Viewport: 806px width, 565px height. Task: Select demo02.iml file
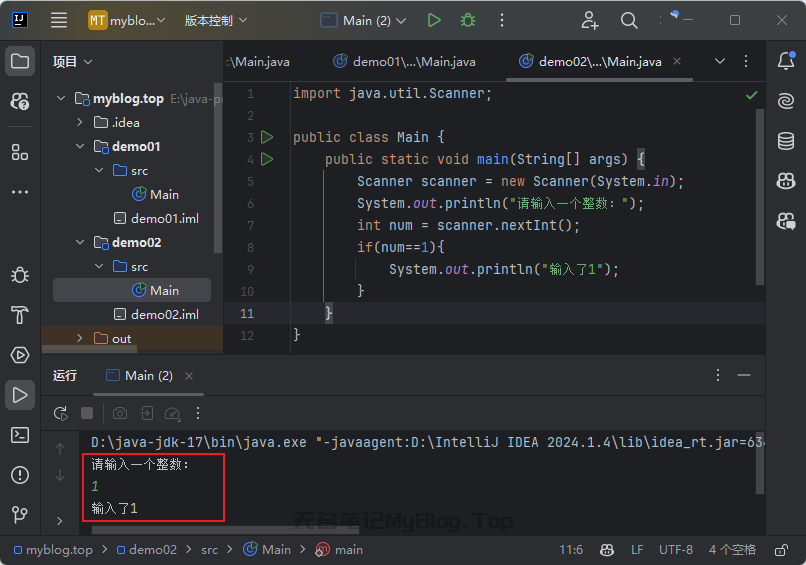click(156, 314)
